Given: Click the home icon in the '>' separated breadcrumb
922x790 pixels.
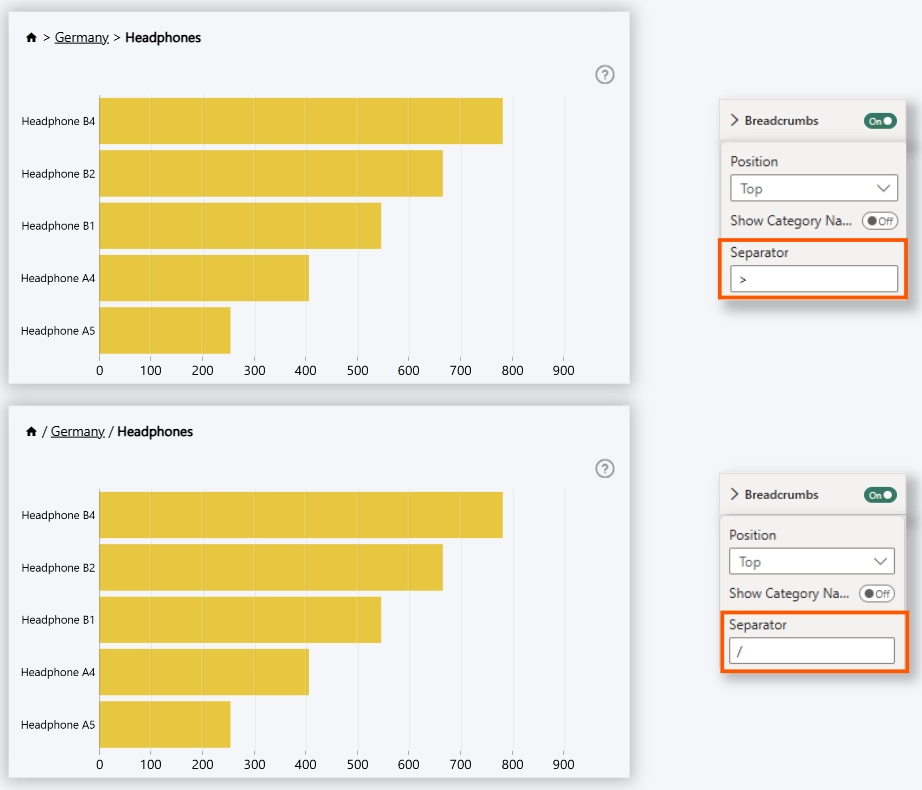Looking at the screenshot, I should click(31, 38).
